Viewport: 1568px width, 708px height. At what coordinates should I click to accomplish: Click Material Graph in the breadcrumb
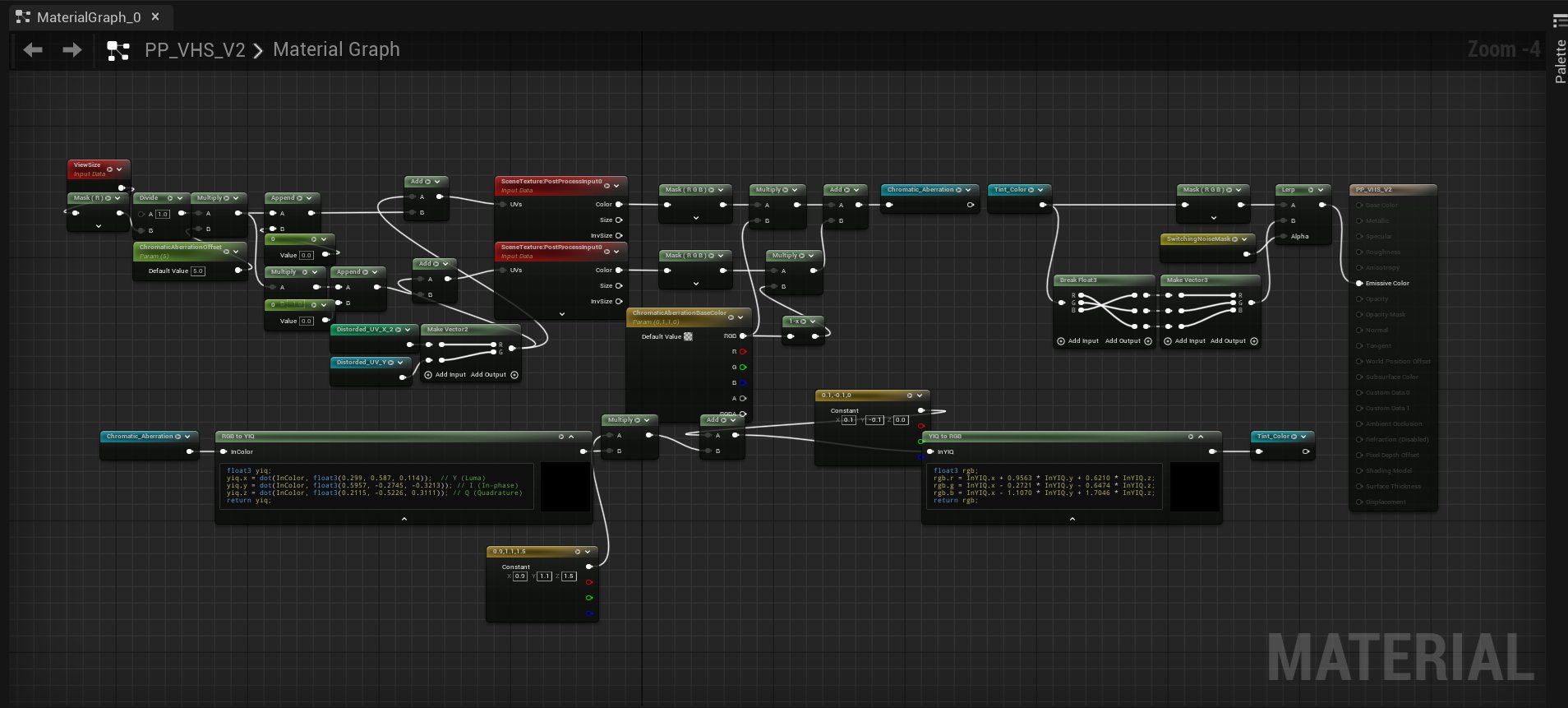tap(336, 50)
